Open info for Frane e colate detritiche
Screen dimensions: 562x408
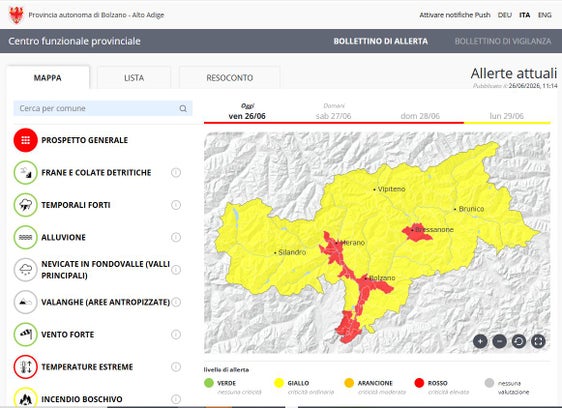pyautogui.click(x=176, y=172)
